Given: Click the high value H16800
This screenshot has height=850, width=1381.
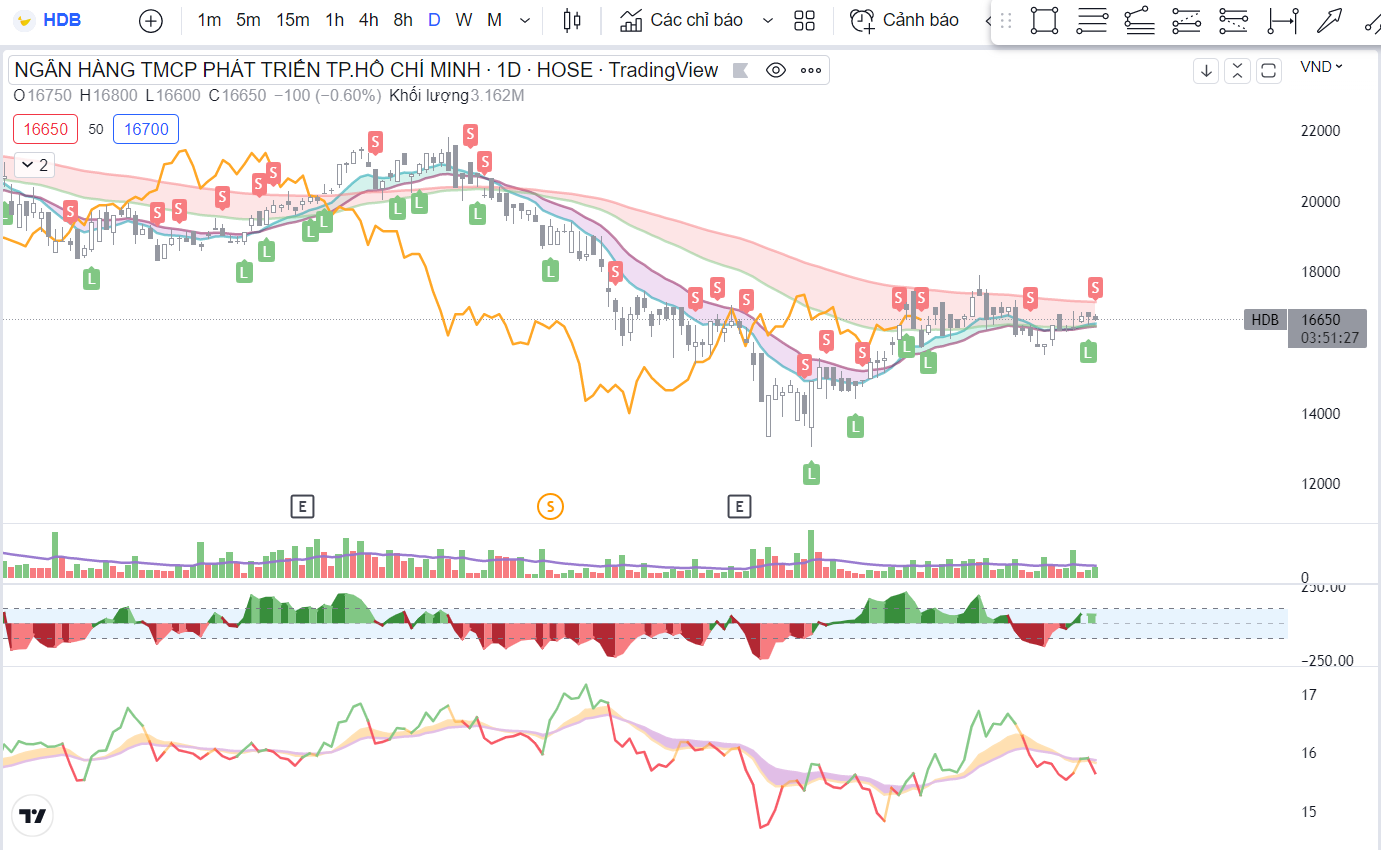Looking at the screenshot, I should tap(109, 96).
